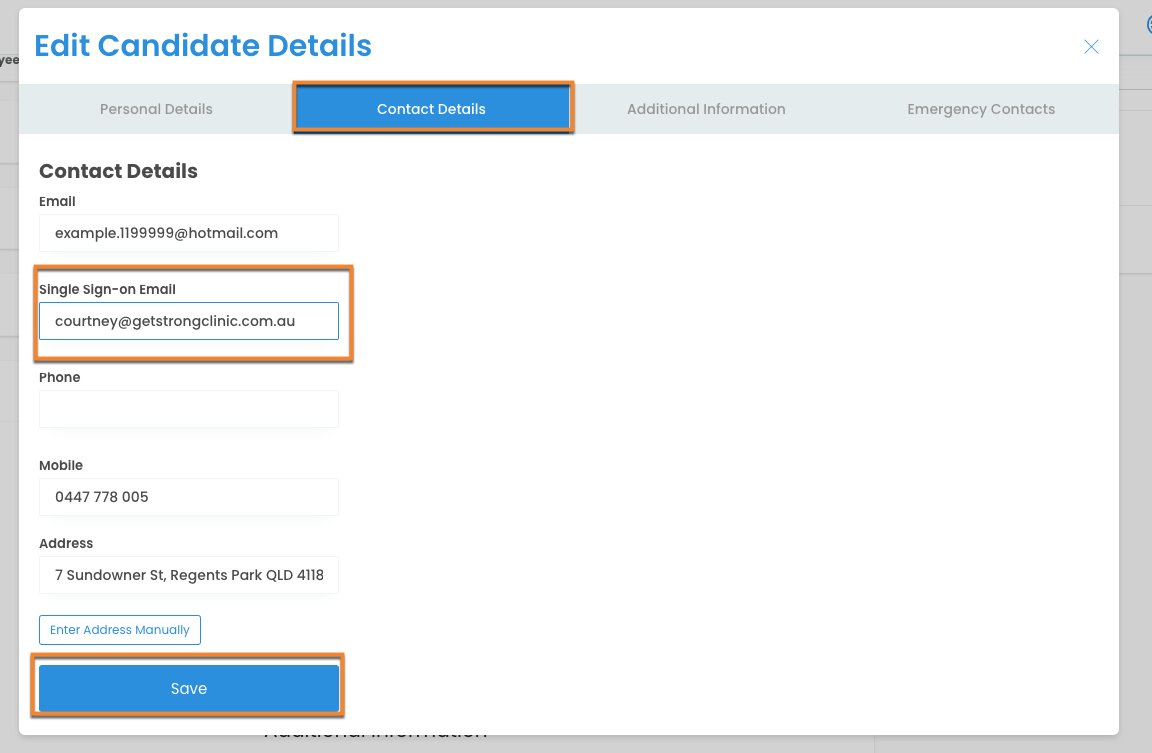Save the candidate contact details
Screen dimensions: 1152x753
point(189,688)
